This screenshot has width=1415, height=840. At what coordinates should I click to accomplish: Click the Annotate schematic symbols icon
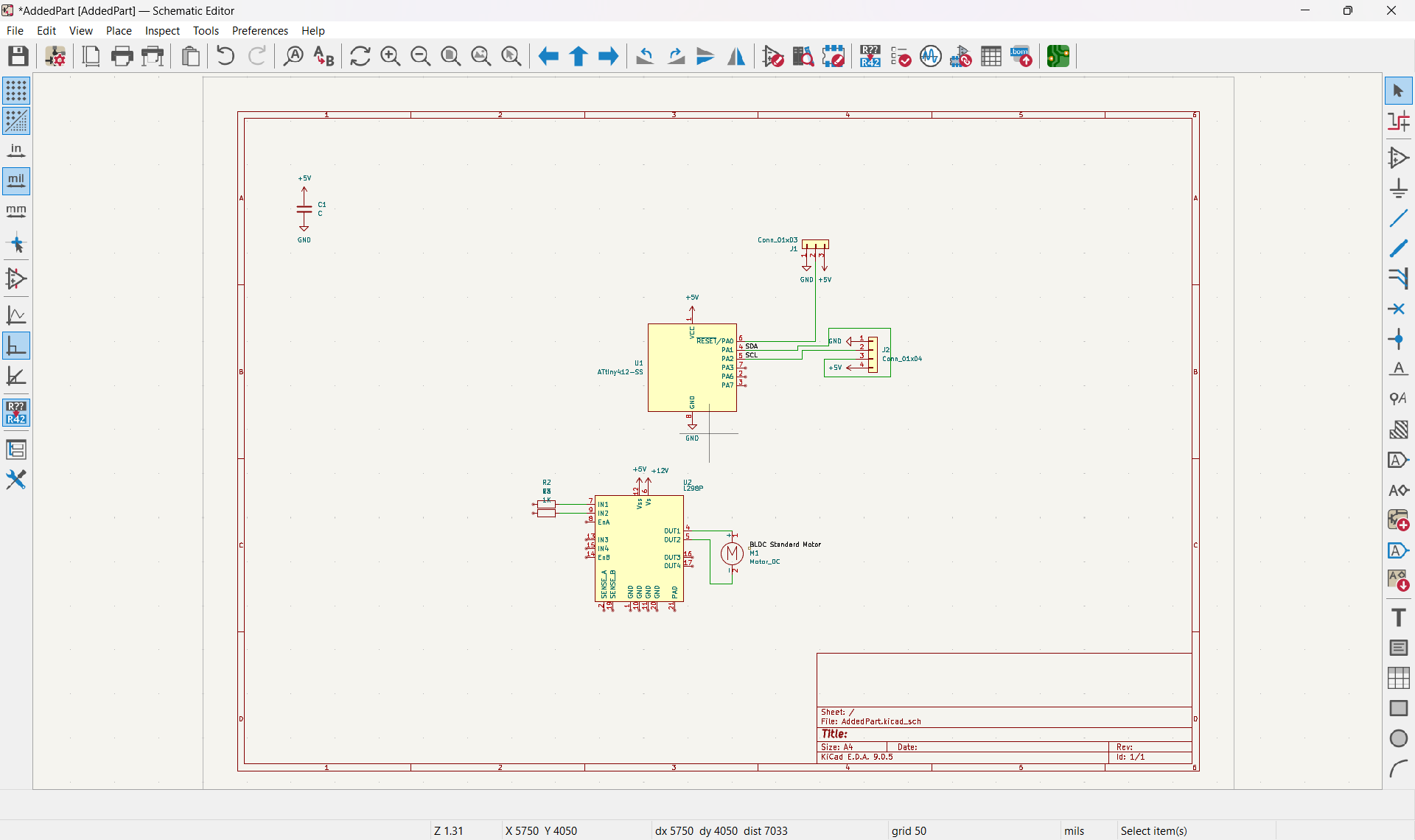point(870,56)
